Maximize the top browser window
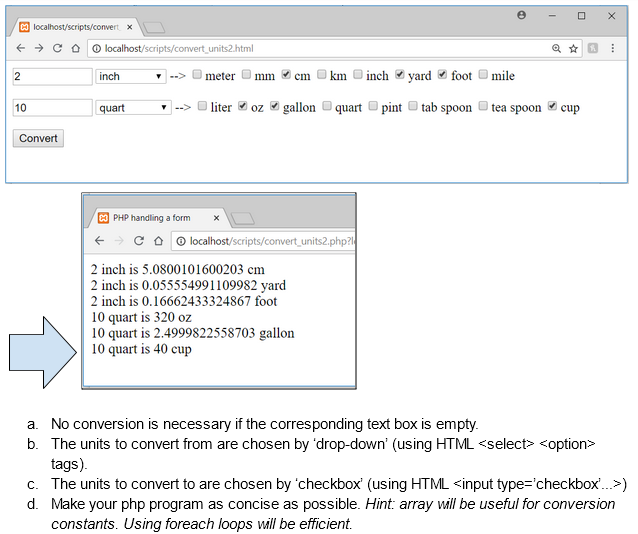The image size is (638, 534). point(581,15)
